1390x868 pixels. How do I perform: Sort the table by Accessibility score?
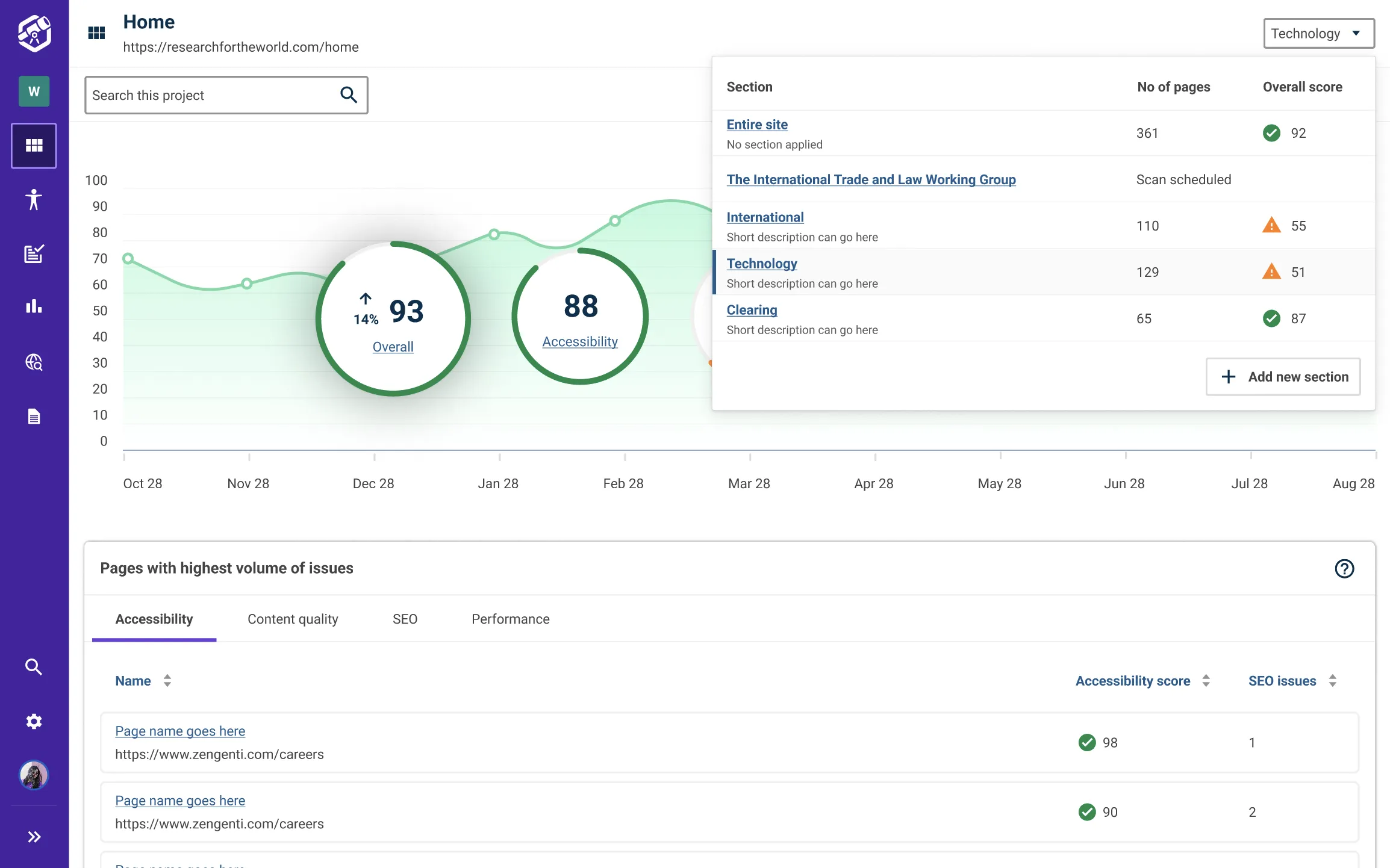tap(1205, 680)
